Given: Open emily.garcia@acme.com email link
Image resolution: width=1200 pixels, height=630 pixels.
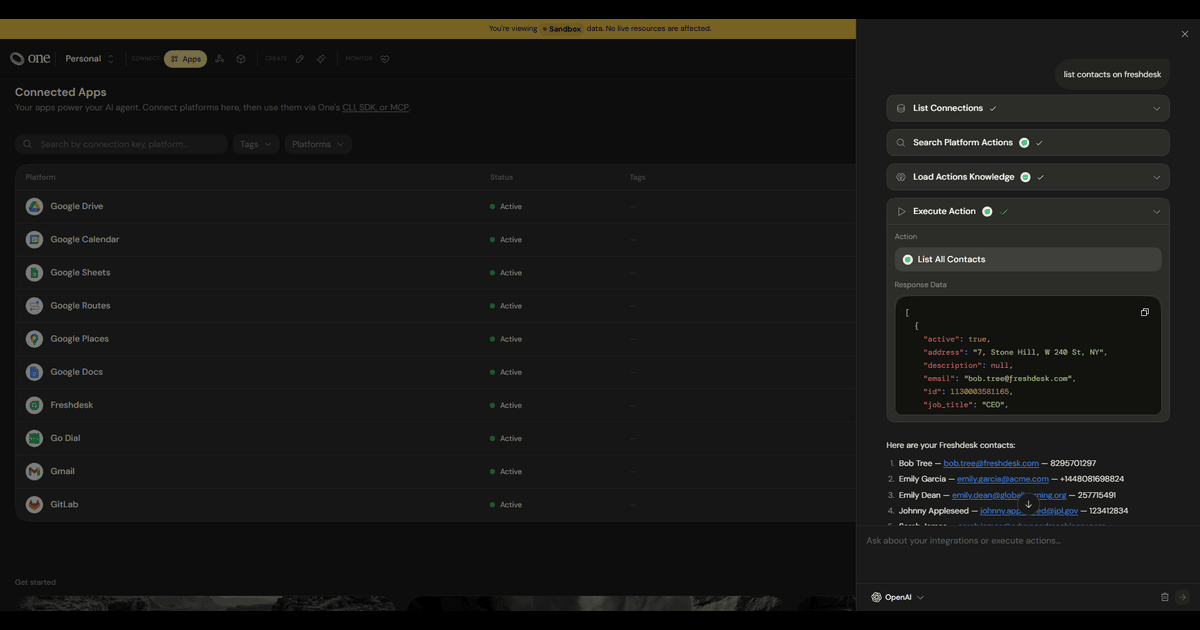Looking at the screenshot, I should 1003,479.
